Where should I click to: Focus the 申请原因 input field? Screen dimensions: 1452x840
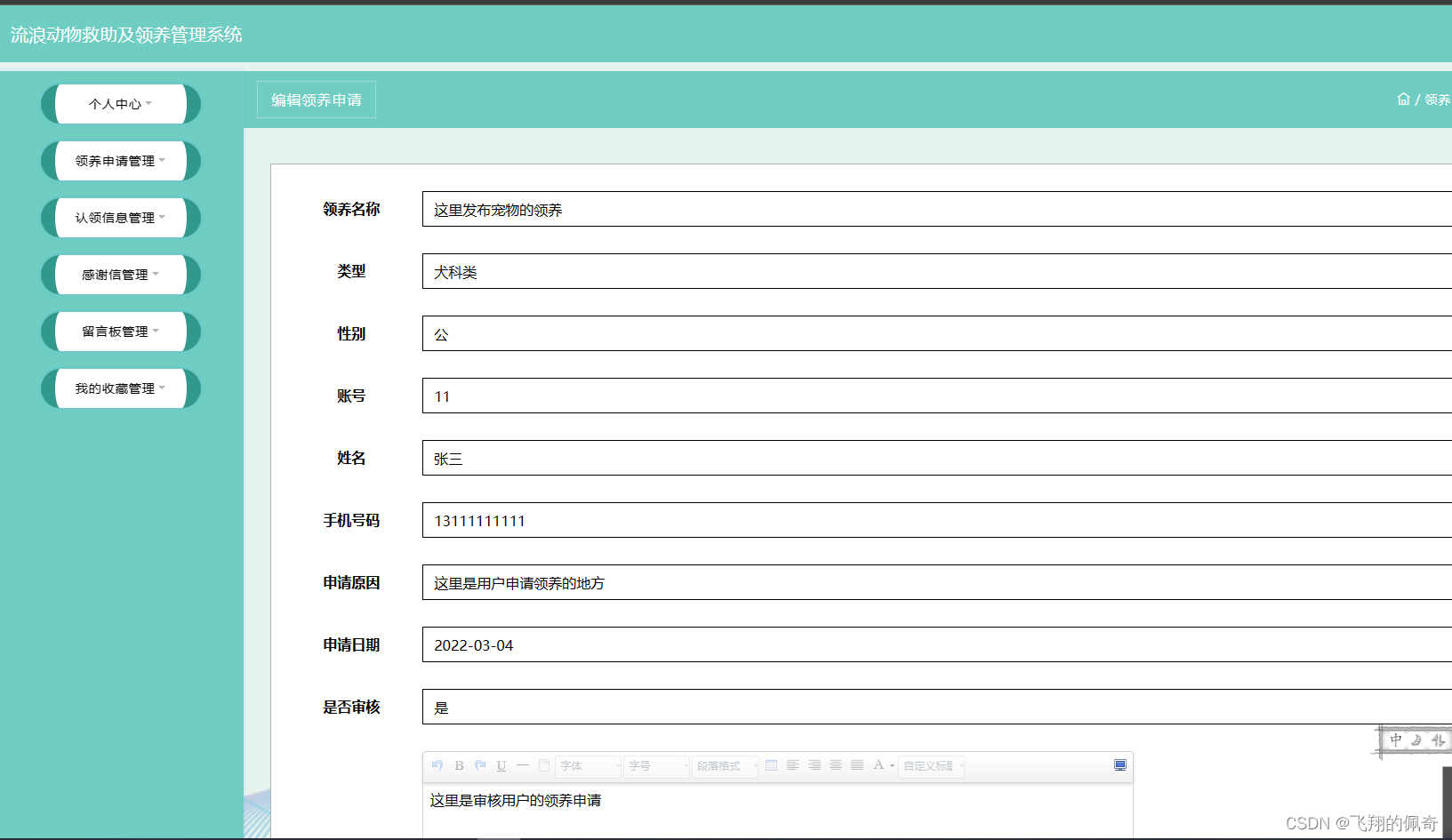click(937, 582)
